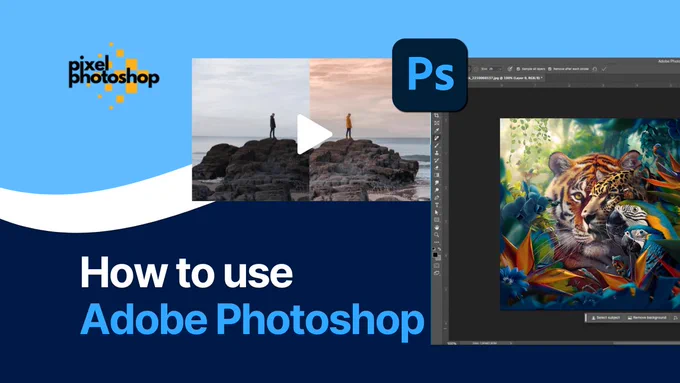
Task: Choose the Type tool
Action: coord(437,205)
